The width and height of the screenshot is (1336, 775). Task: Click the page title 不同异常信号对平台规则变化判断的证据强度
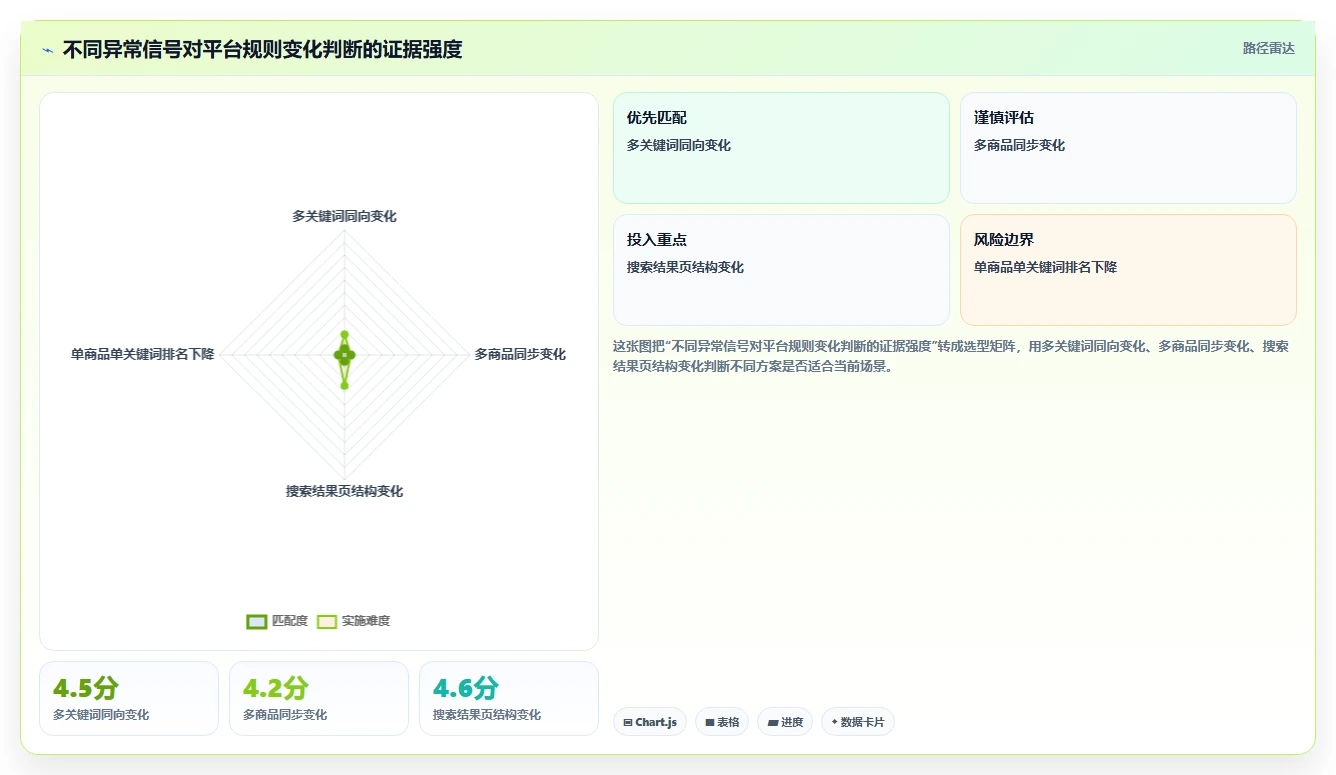point(262,49)
